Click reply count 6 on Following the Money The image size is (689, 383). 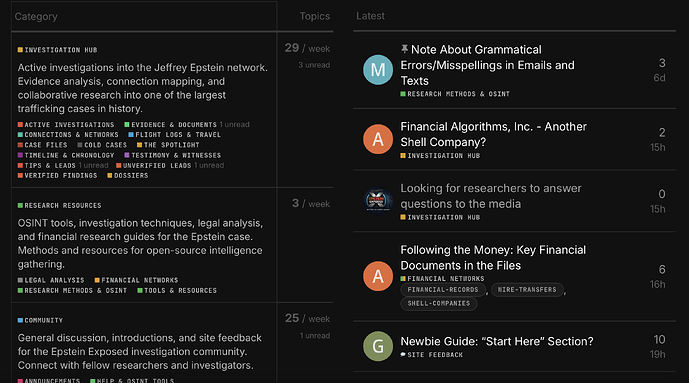(x=662, y=269)
